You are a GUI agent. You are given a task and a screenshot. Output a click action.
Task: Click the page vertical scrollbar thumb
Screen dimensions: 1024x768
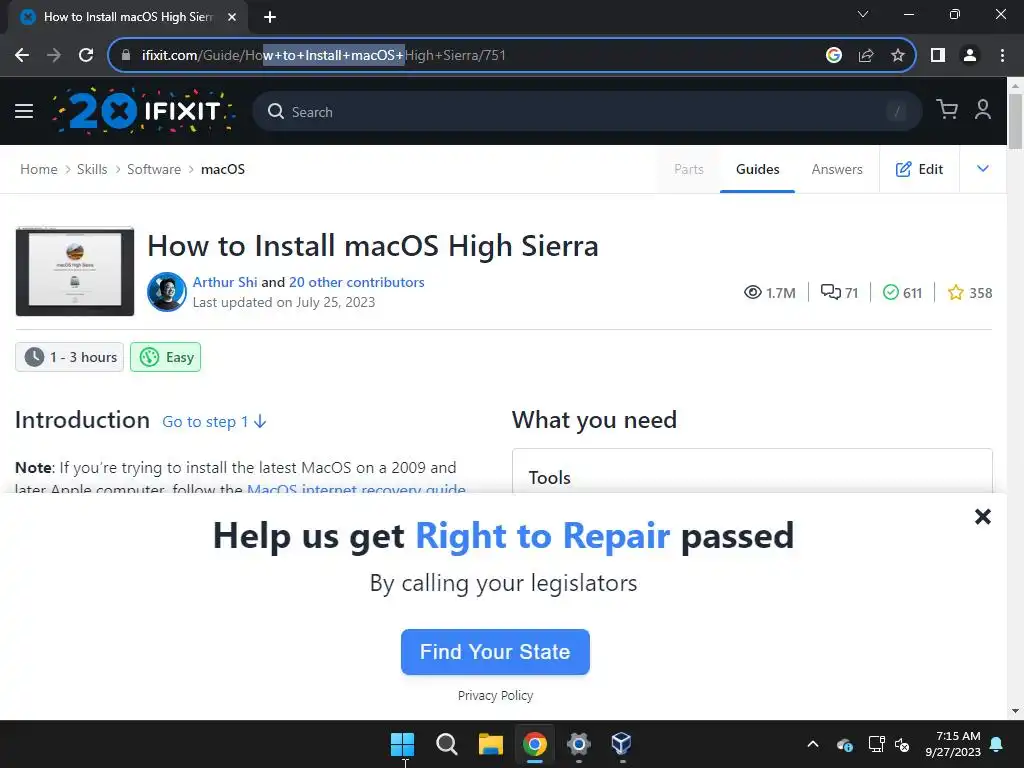click(1015, 121)
